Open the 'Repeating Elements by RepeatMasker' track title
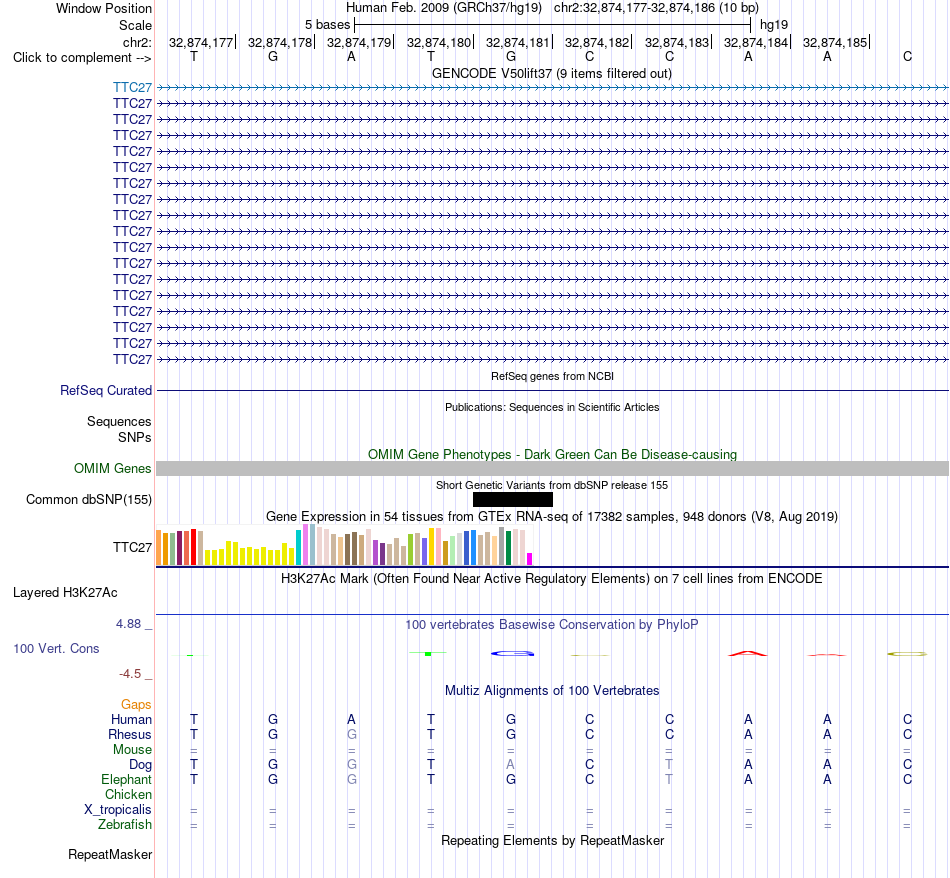This screenshot has height=878, width=950. [x=552, y=840]
